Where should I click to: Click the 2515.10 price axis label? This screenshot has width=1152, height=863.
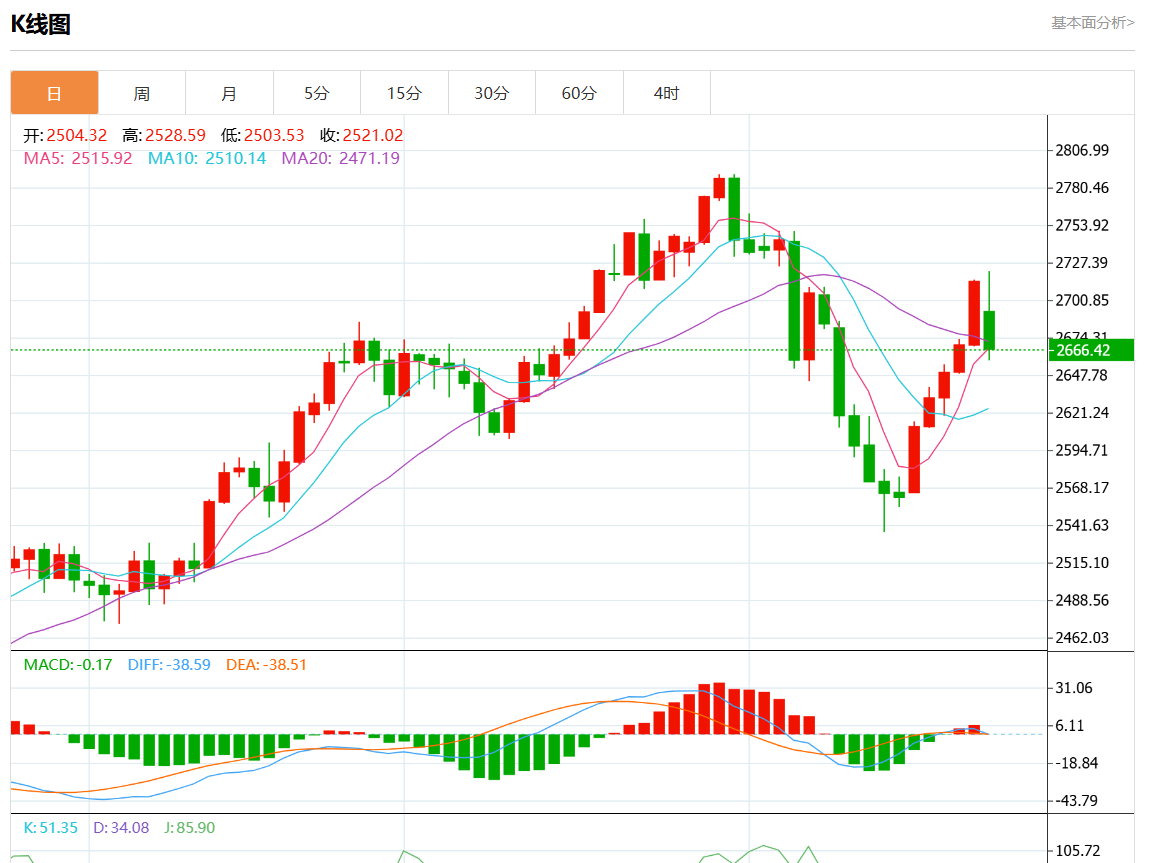1082,563
